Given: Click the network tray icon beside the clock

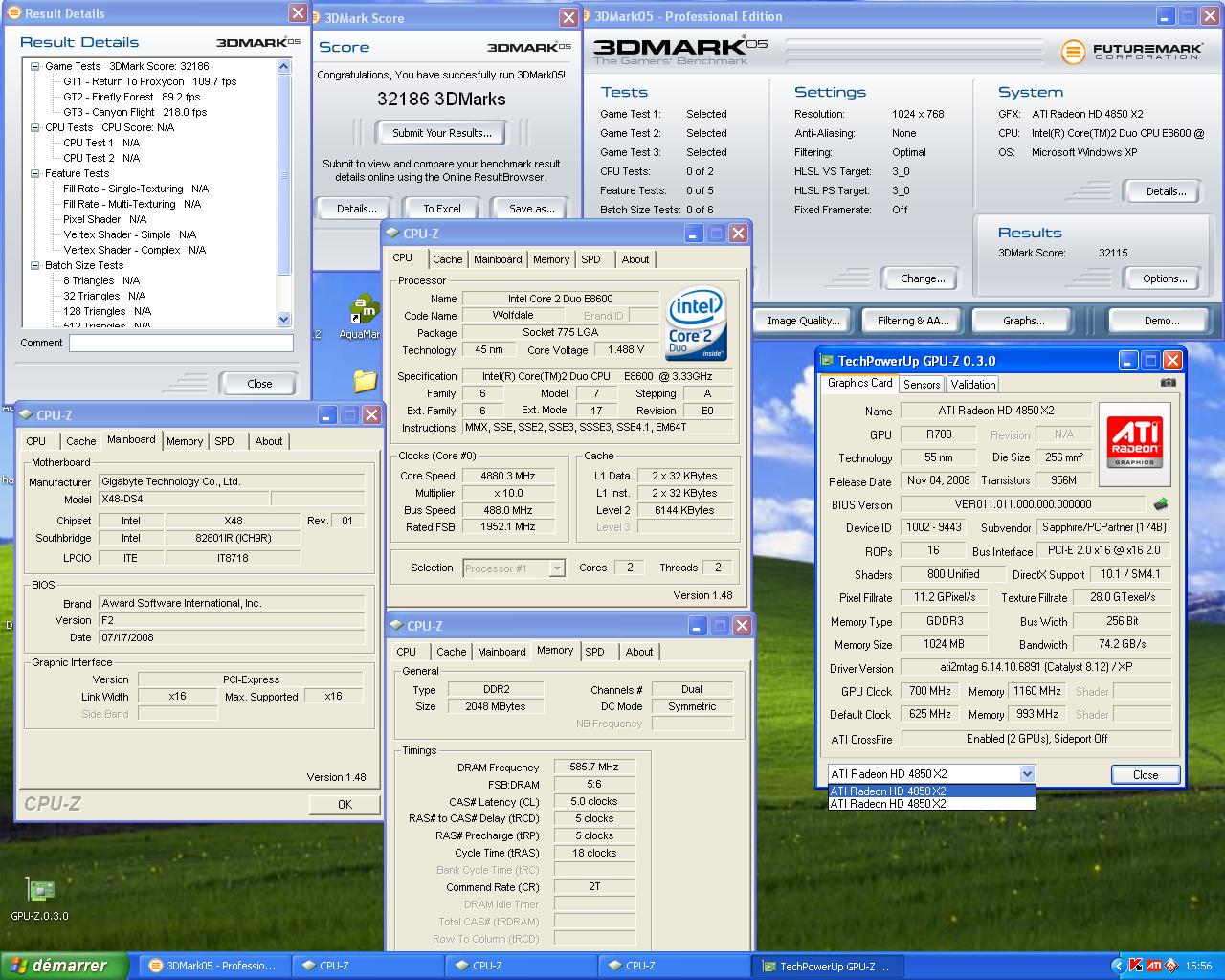Looking at the screenshot, I should tap(1170, 966).
